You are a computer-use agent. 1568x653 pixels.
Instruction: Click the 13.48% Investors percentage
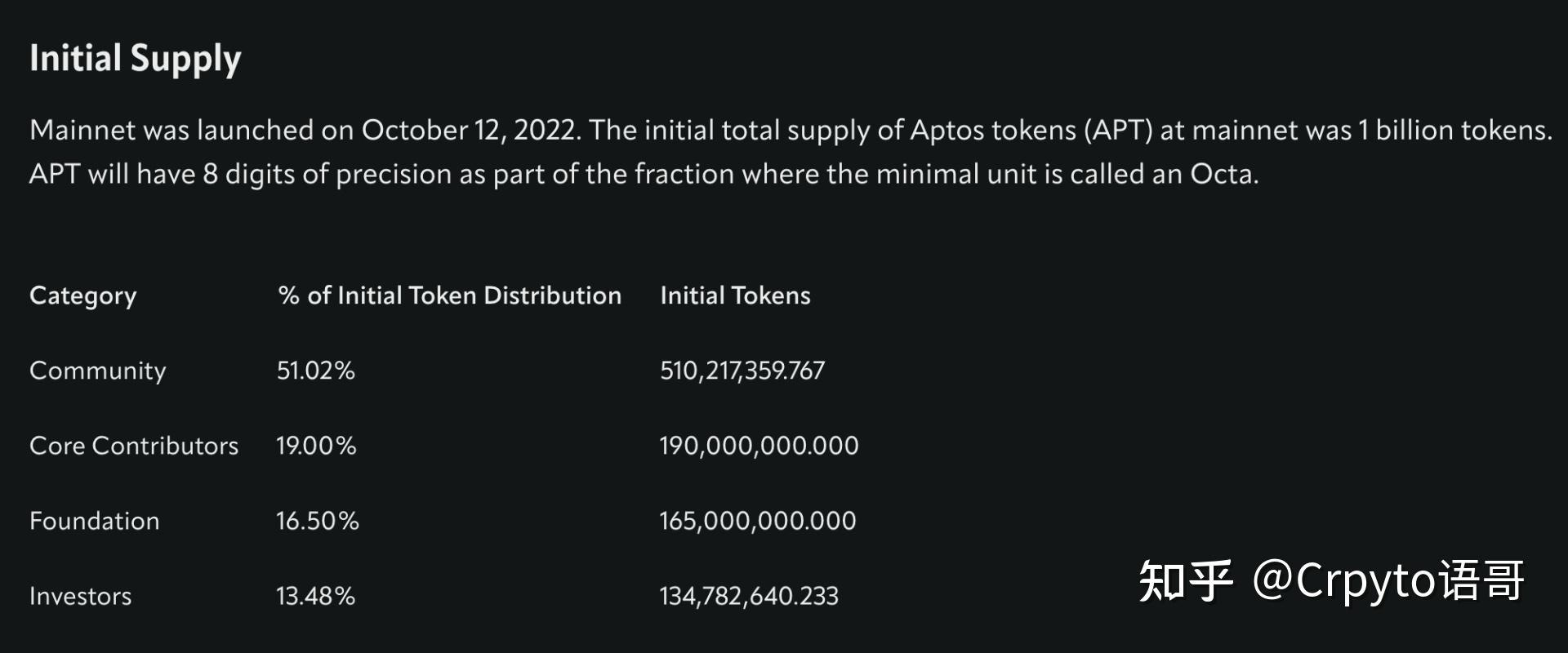coord(316,596)
